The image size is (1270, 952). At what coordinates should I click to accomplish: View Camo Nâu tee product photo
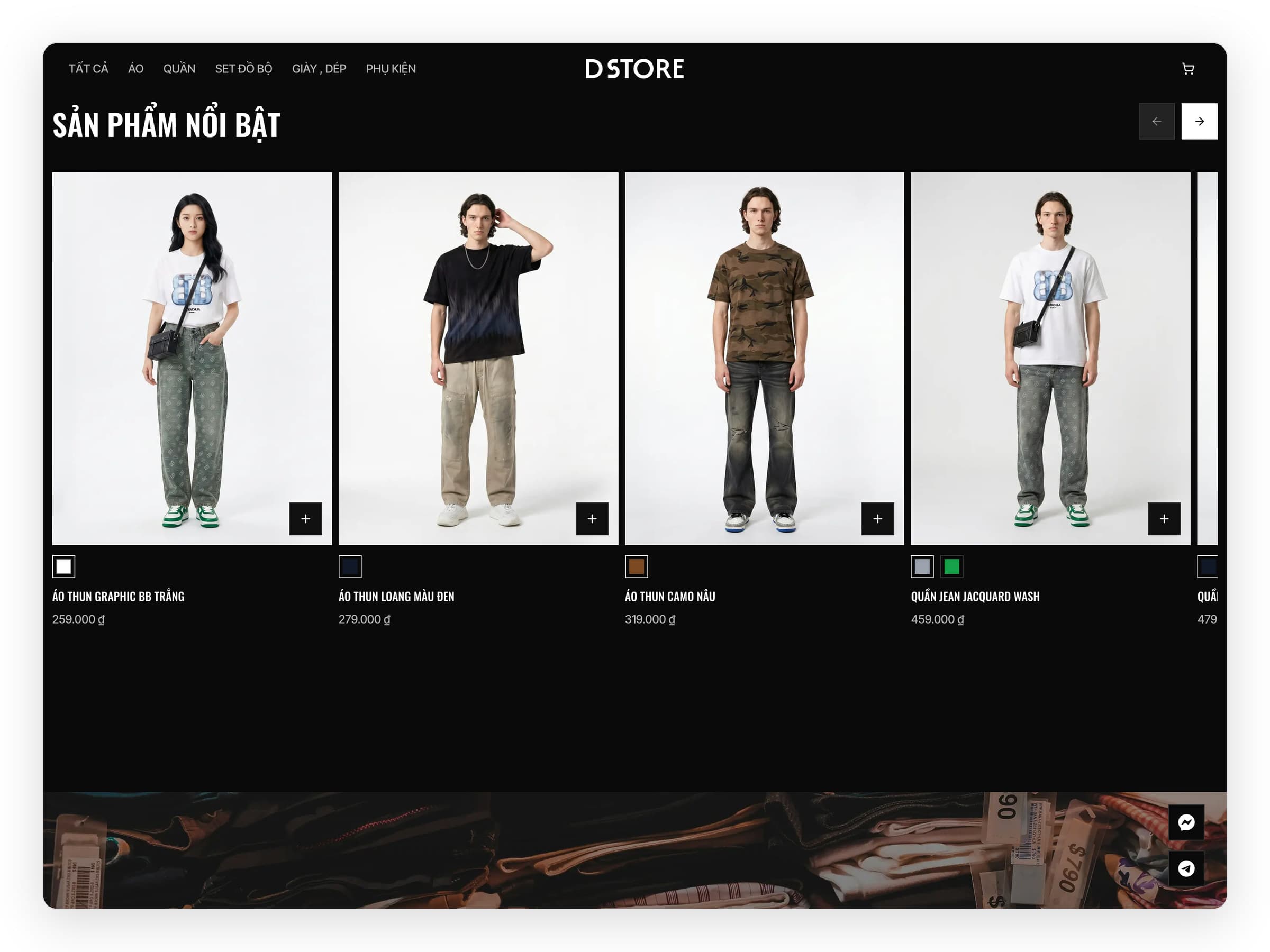pos(764,359)
